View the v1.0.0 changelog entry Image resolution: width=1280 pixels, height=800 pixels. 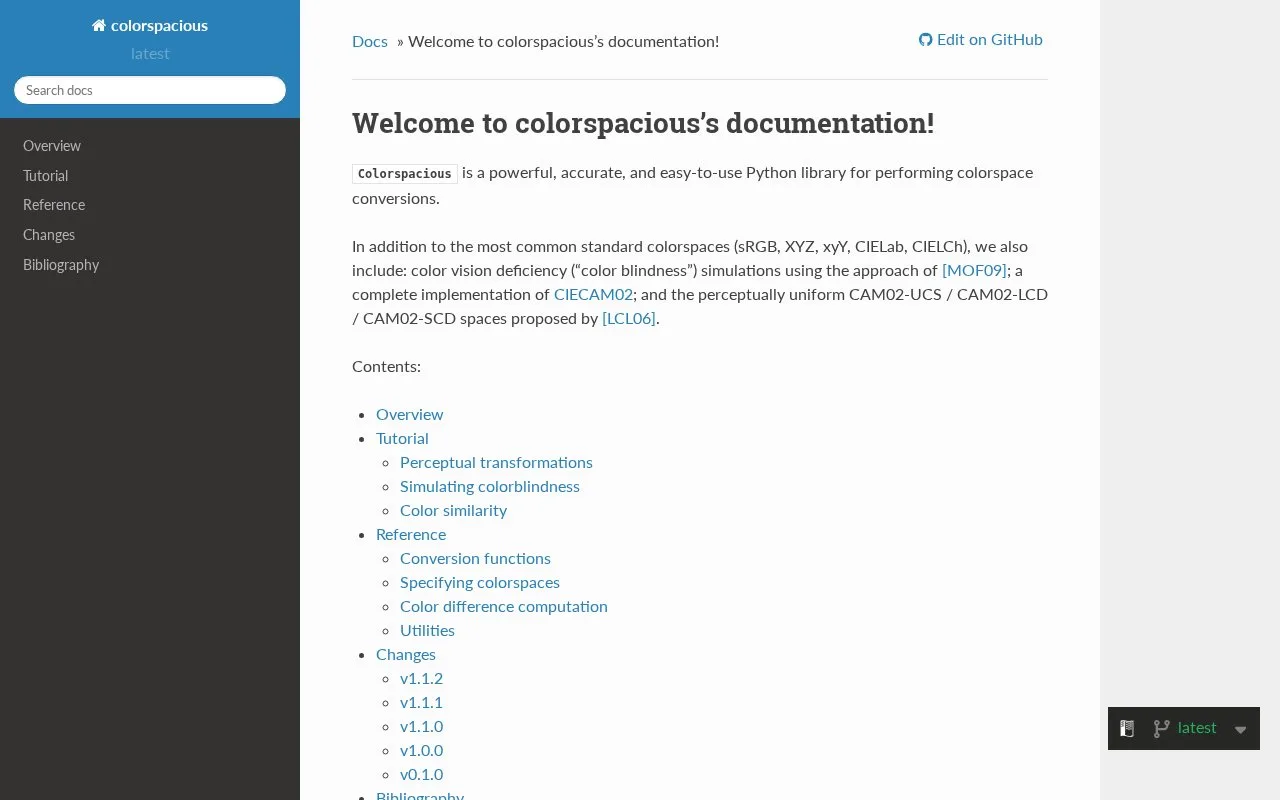422,750
